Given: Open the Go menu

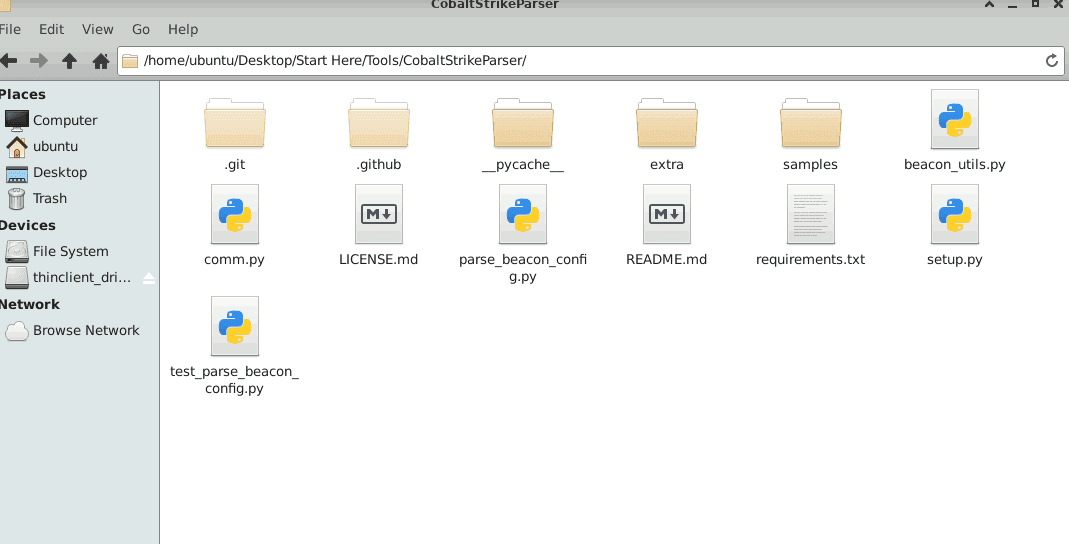Looking at the screenshot, I should click(140, 29).
